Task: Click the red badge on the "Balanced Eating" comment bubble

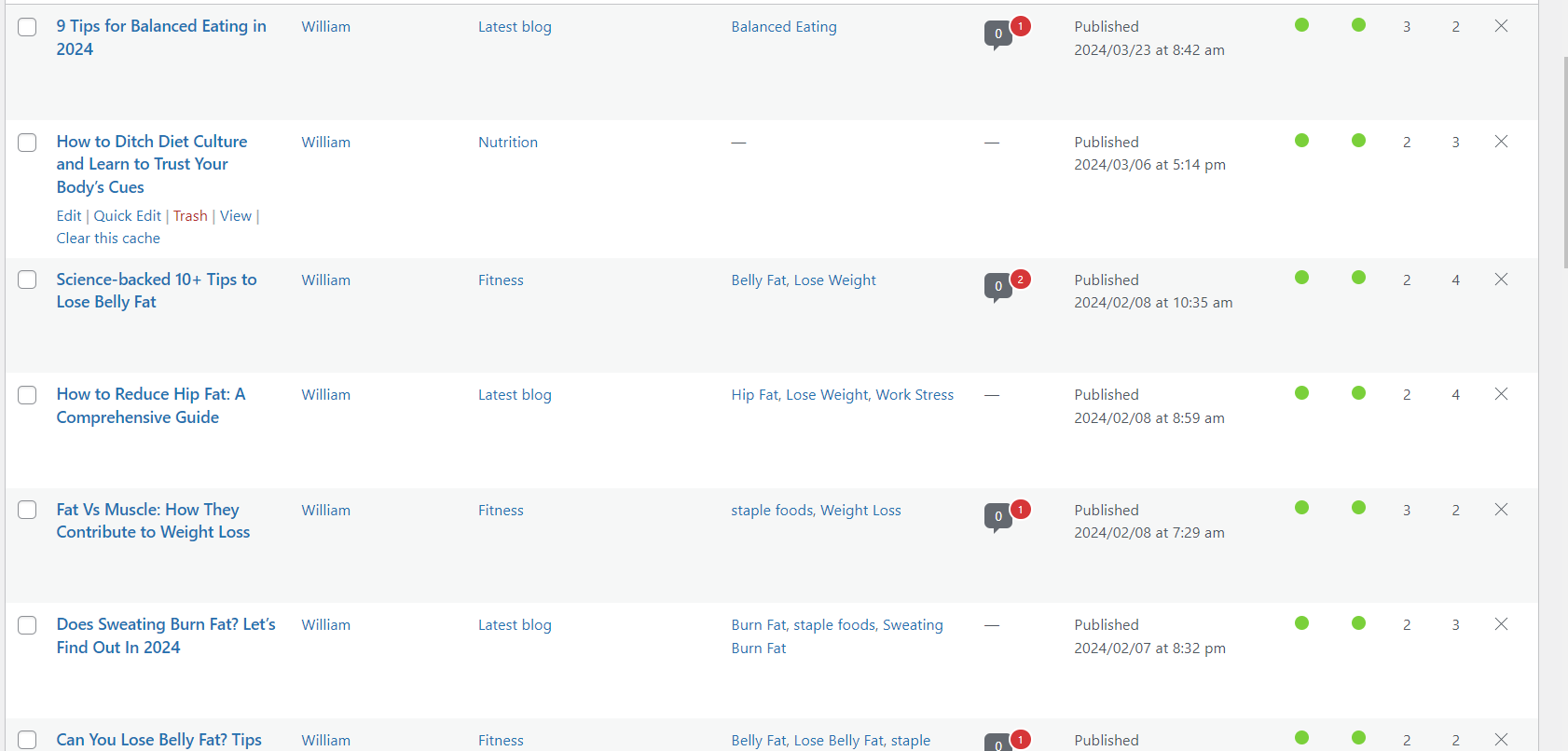Action: click(x=1019, y=25)
